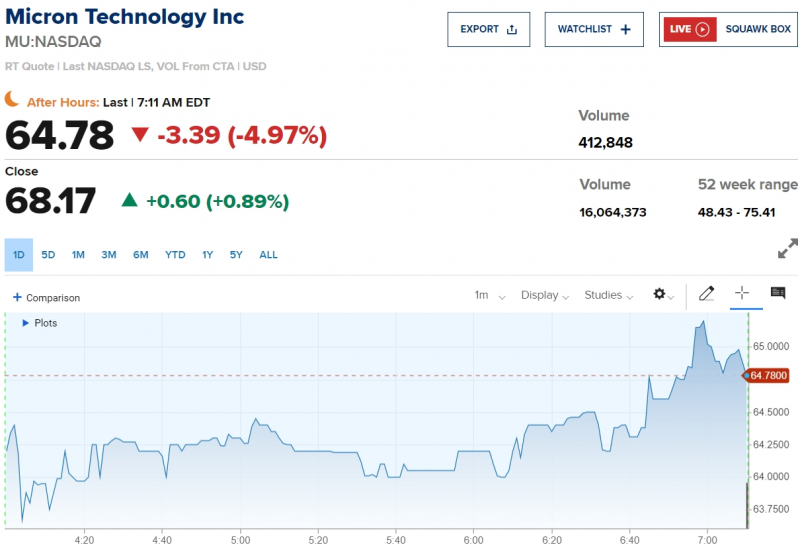
Task: Open the chart comment/news icon
Action: 777,293
